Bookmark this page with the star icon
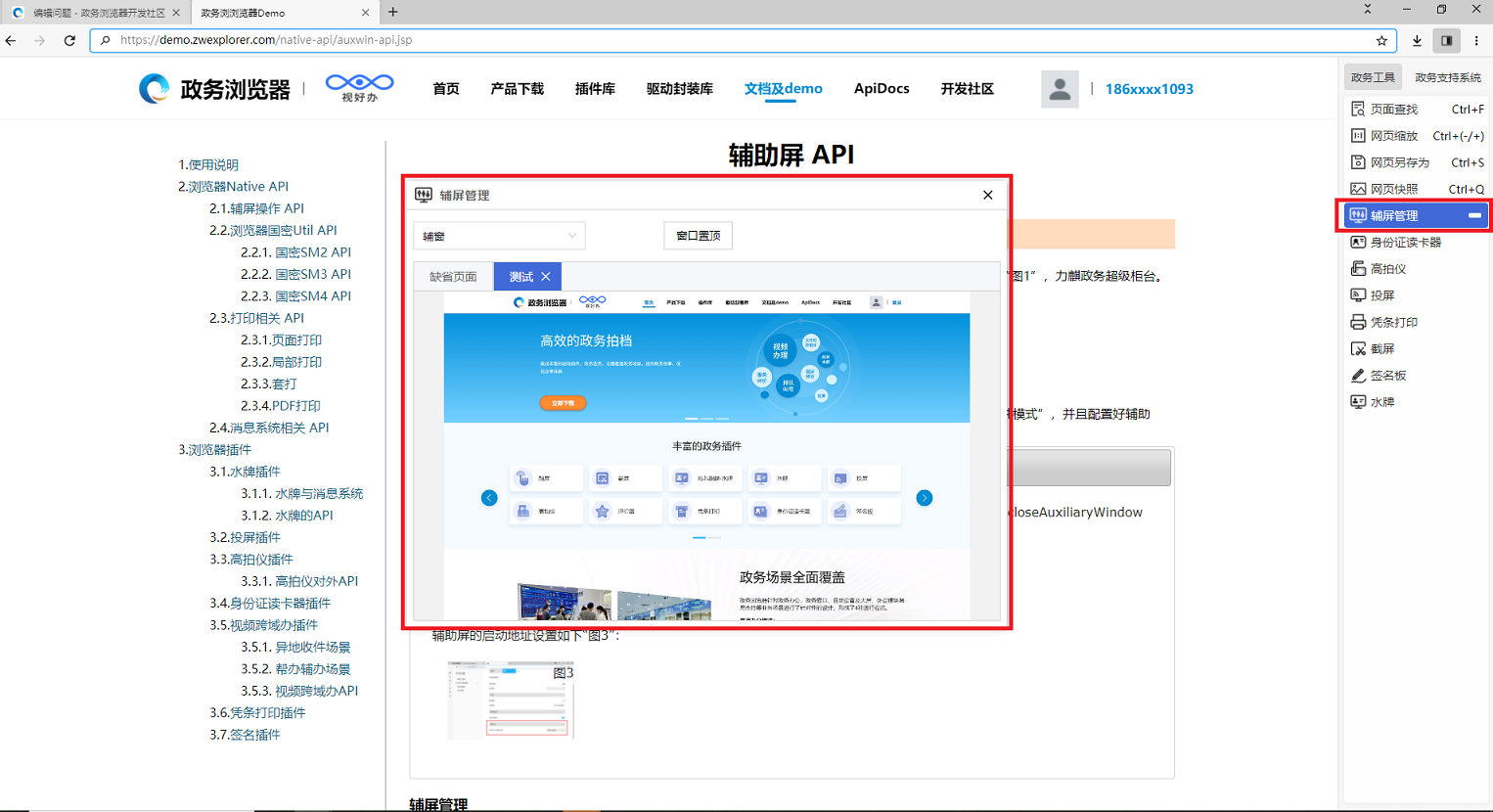 tap(1381, 40)
